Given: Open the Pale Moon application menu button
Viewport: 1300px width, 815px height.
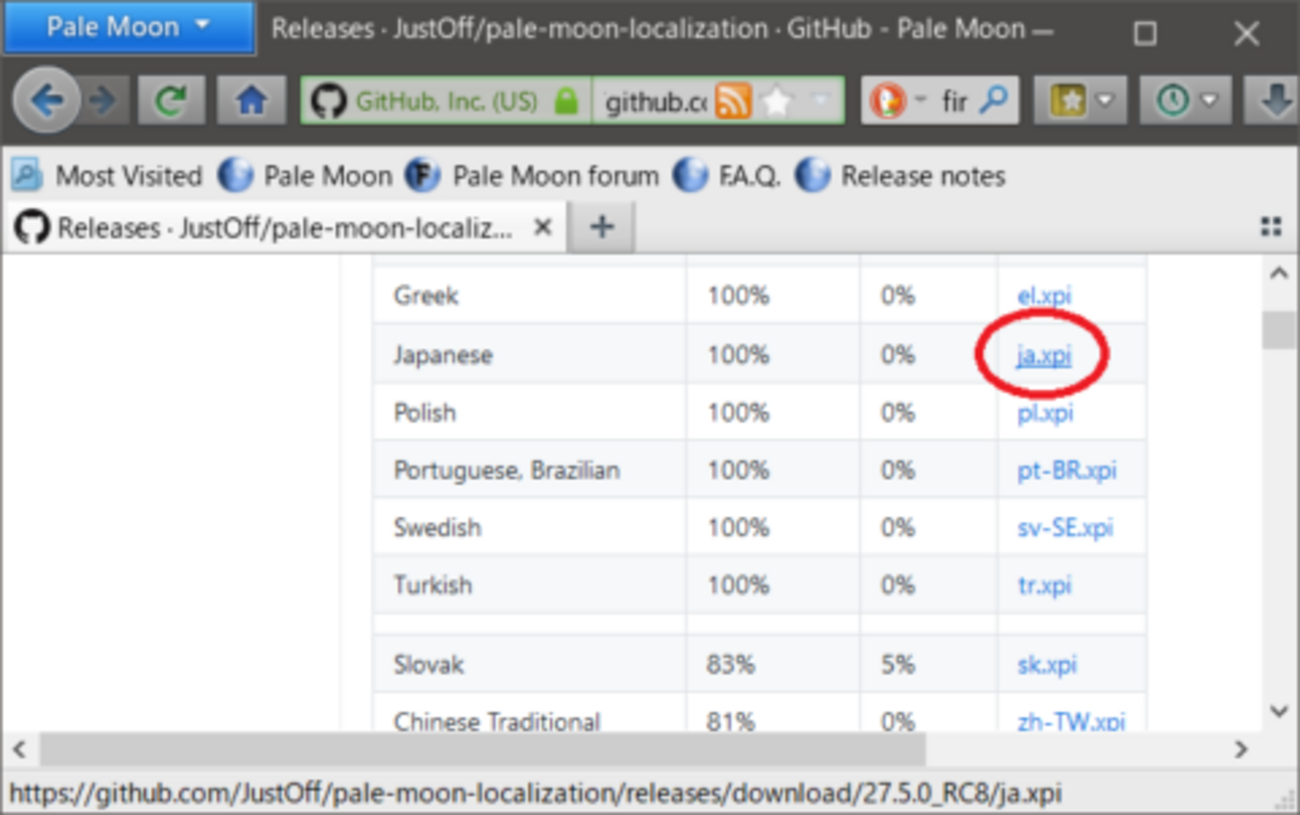Looking at the screenshot, I should (129, 28).
